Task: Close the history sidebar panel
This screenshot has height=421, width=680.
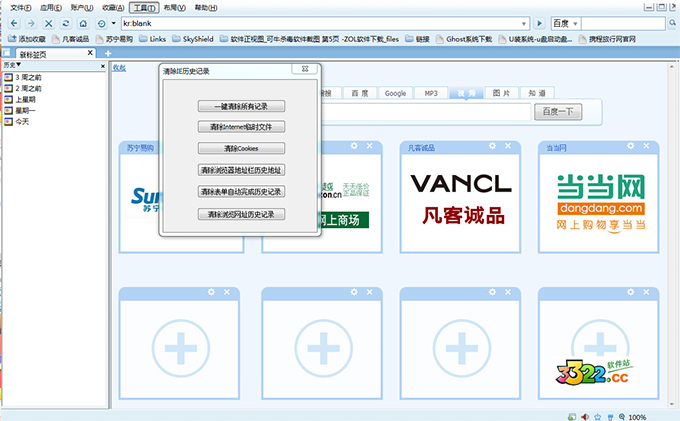Action: tap(103, 66)
